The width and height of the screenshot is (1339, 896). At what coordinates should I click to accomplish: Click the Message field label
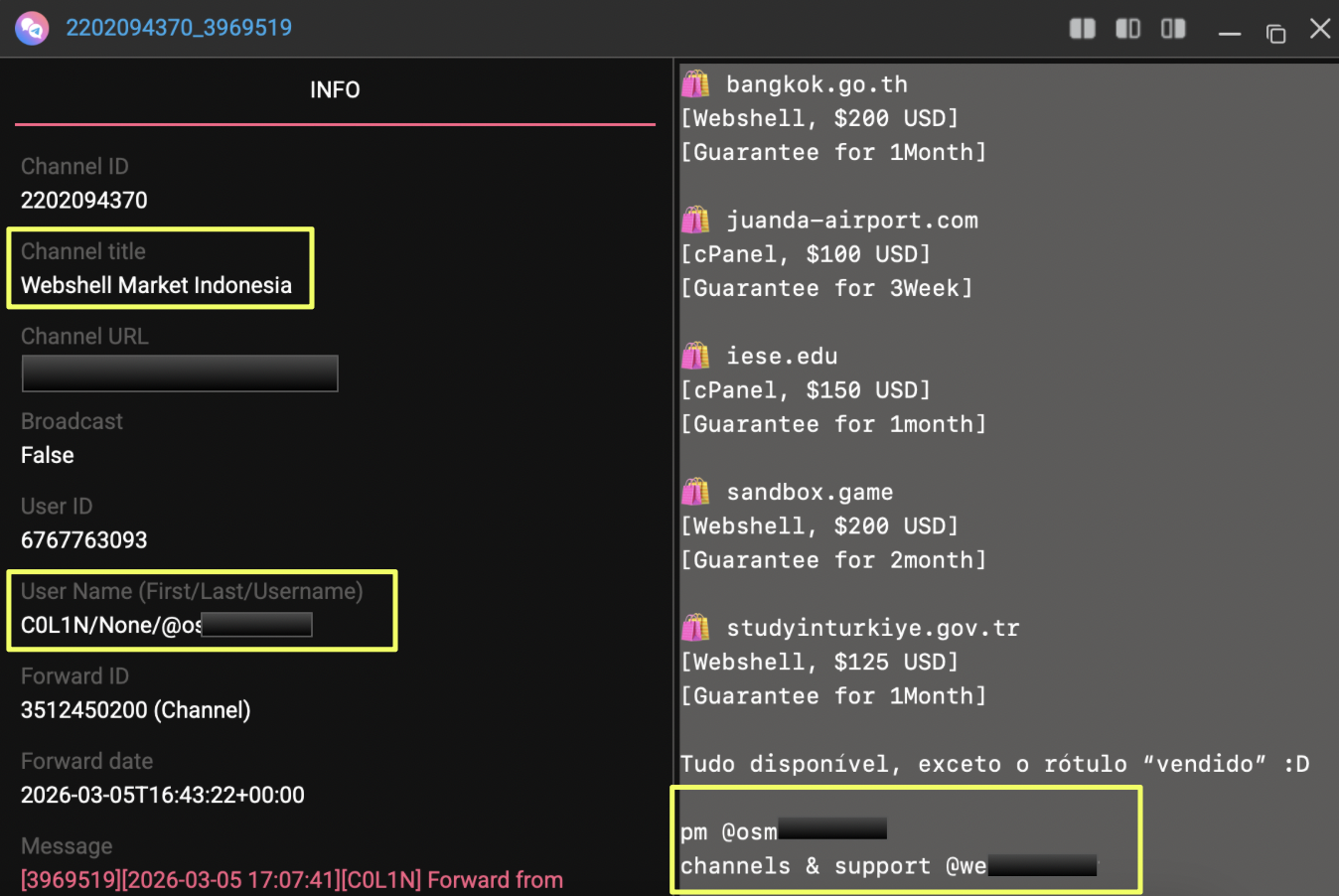67,846
